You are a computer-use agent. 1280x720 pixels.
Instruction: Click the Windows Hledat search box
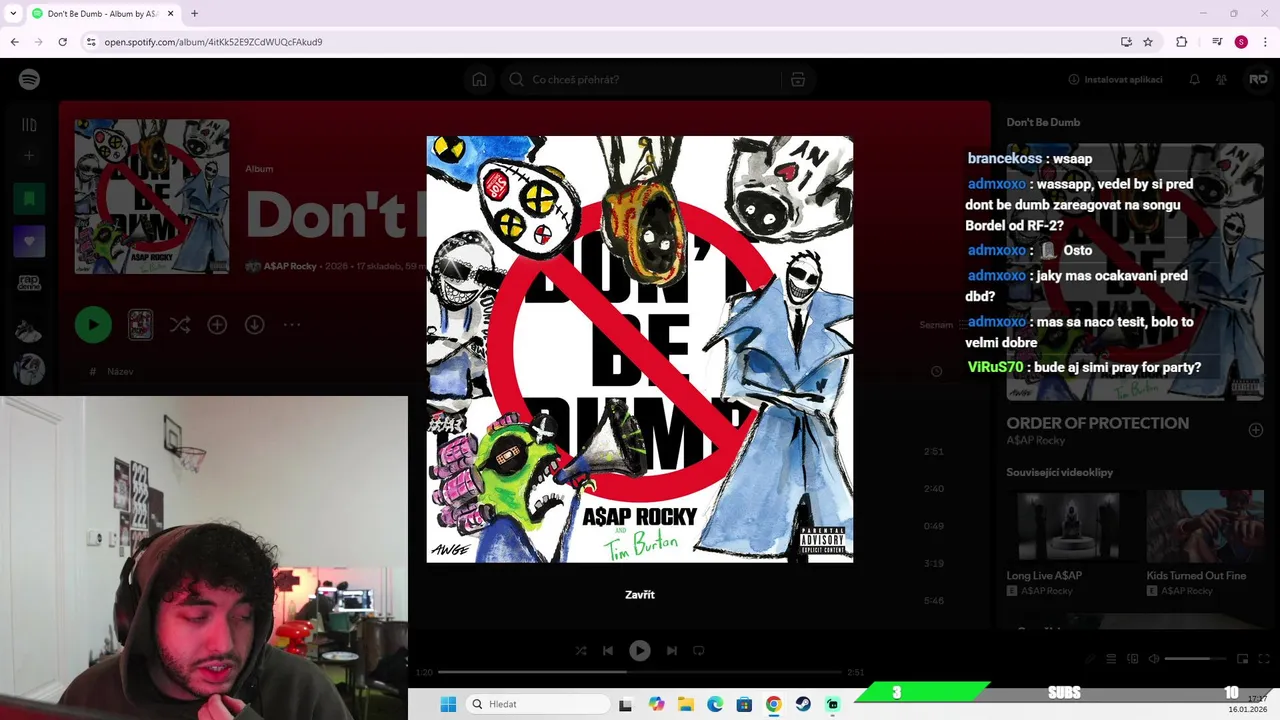(538, 704)
